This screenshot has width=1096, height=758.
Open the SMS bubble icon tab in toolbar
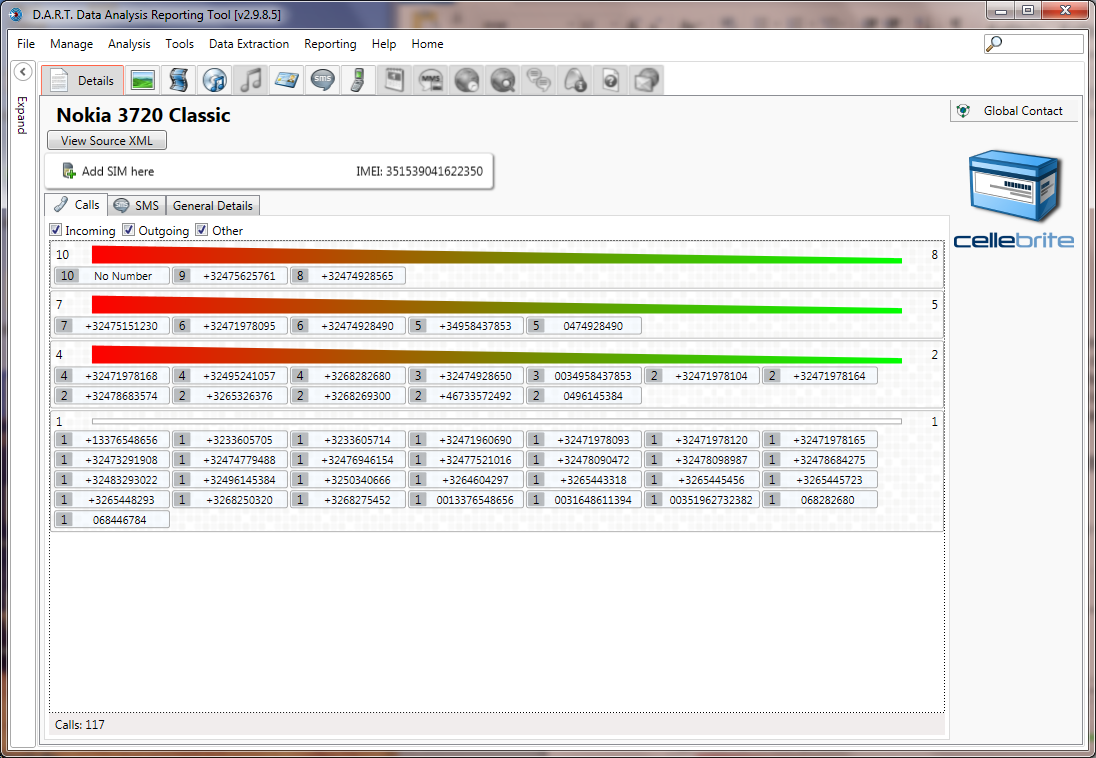point(322,80)
